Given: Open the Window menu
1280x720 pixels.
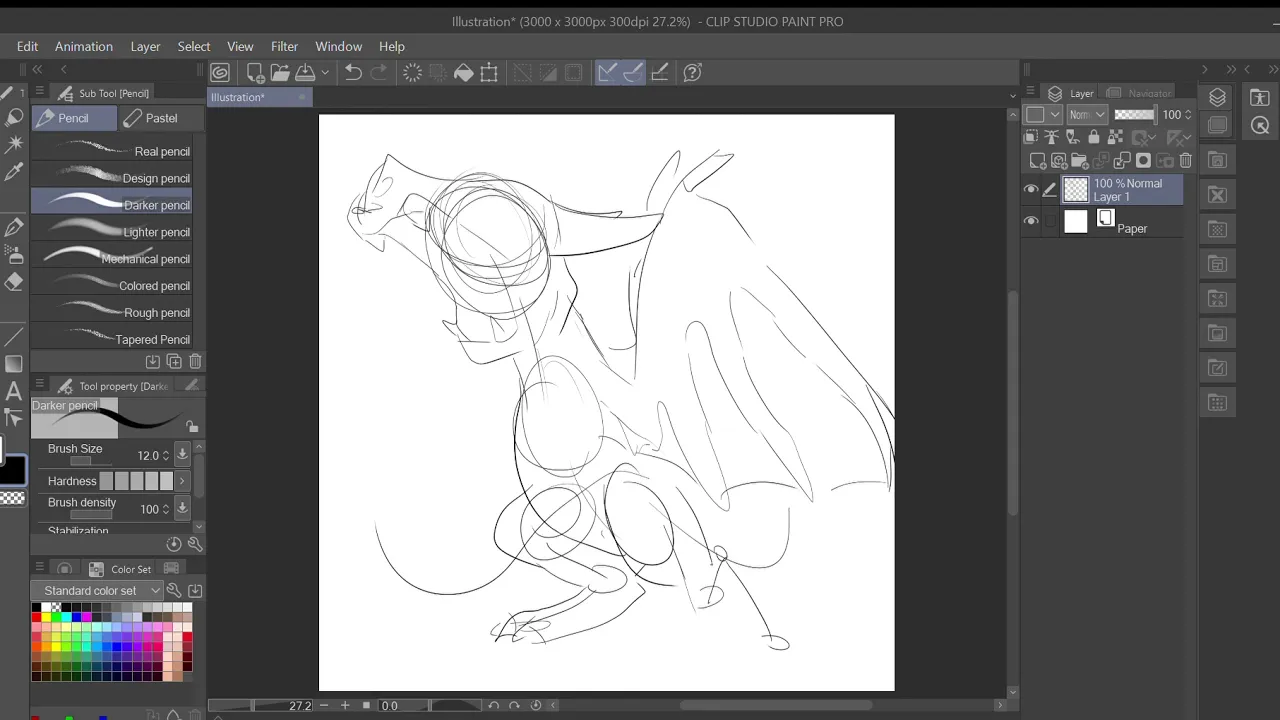Looking at the screenshot, I should pos(339,46).
